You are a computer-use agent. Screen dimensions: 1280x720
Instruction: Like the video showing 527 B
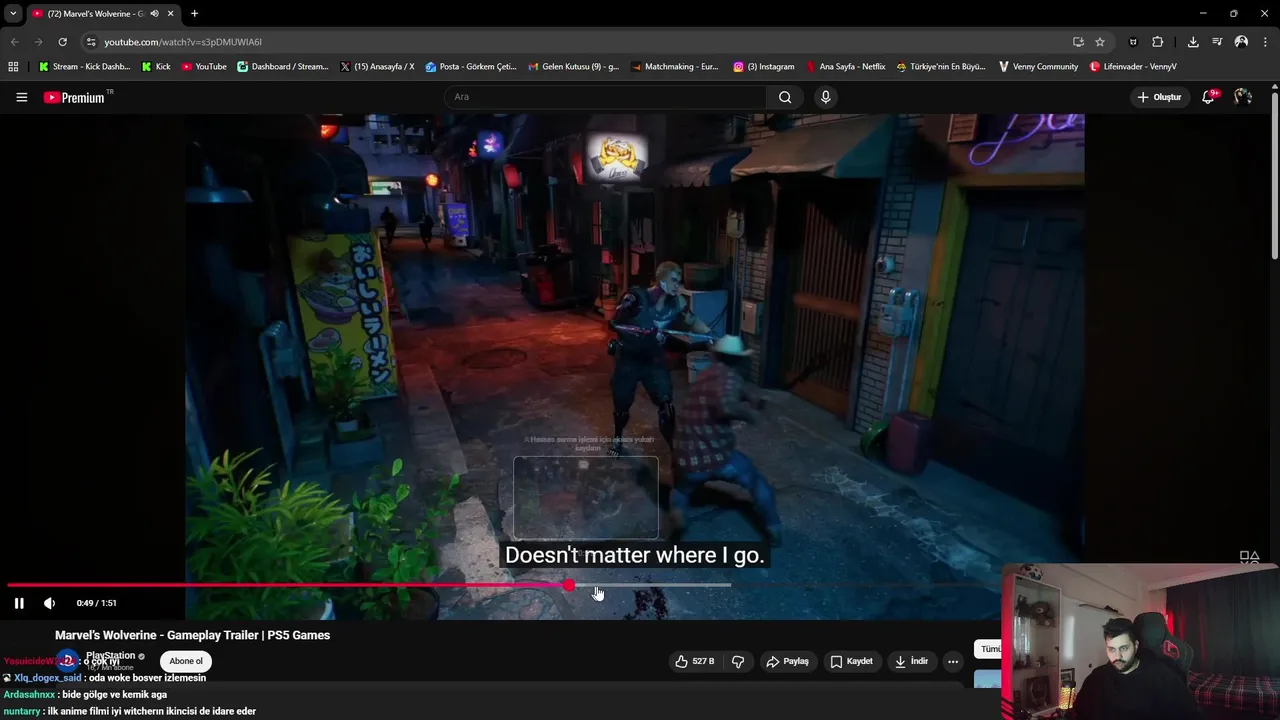tap(696, 661)
